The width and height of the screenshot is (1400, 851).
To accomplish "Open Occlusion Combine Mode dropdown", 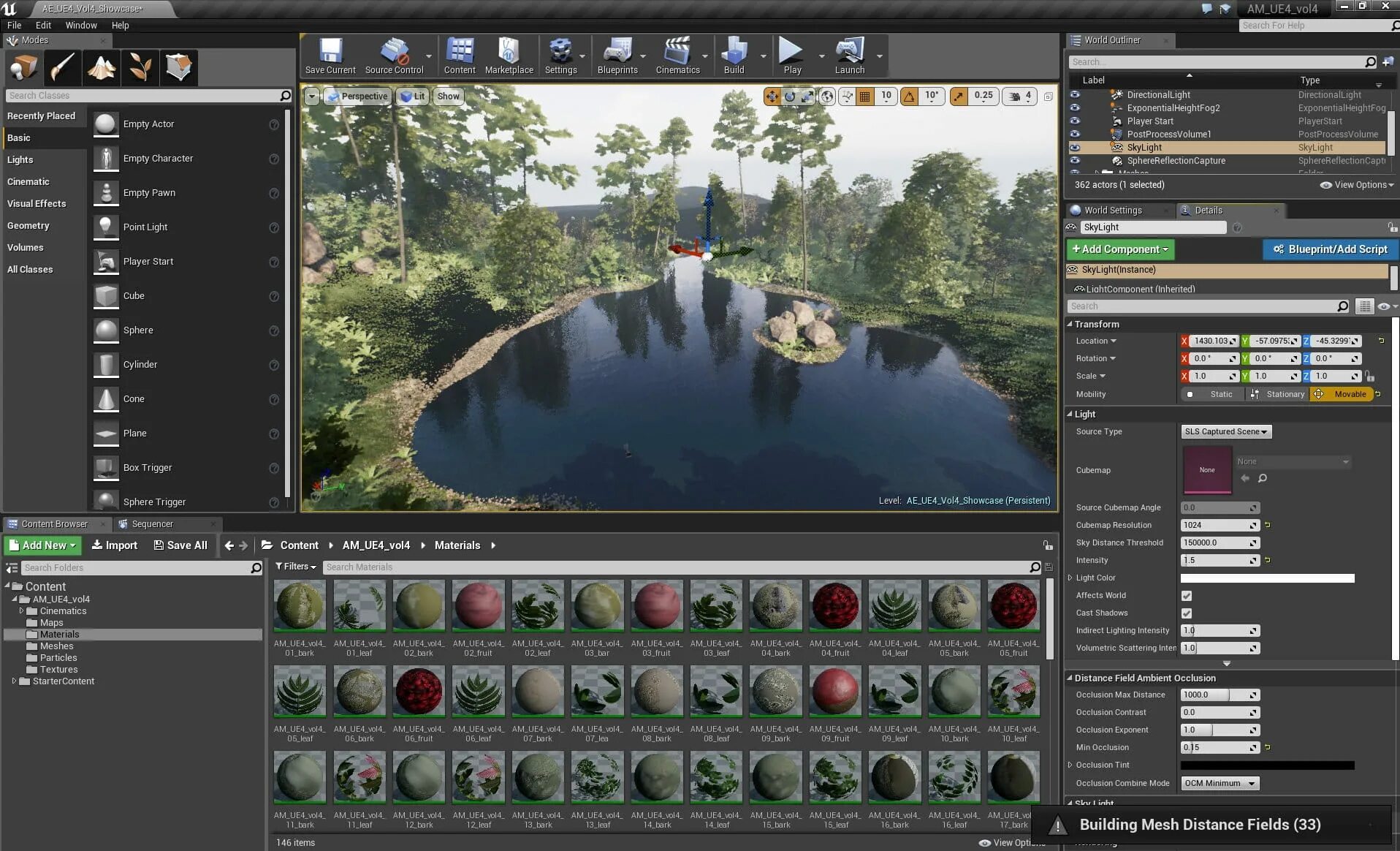I will coord(1220,784).
